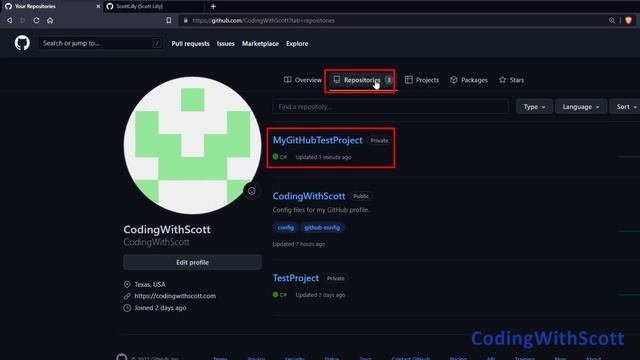Open the MyGitHubTestProject repository link
640x360 pixels.
click(318, 140)
